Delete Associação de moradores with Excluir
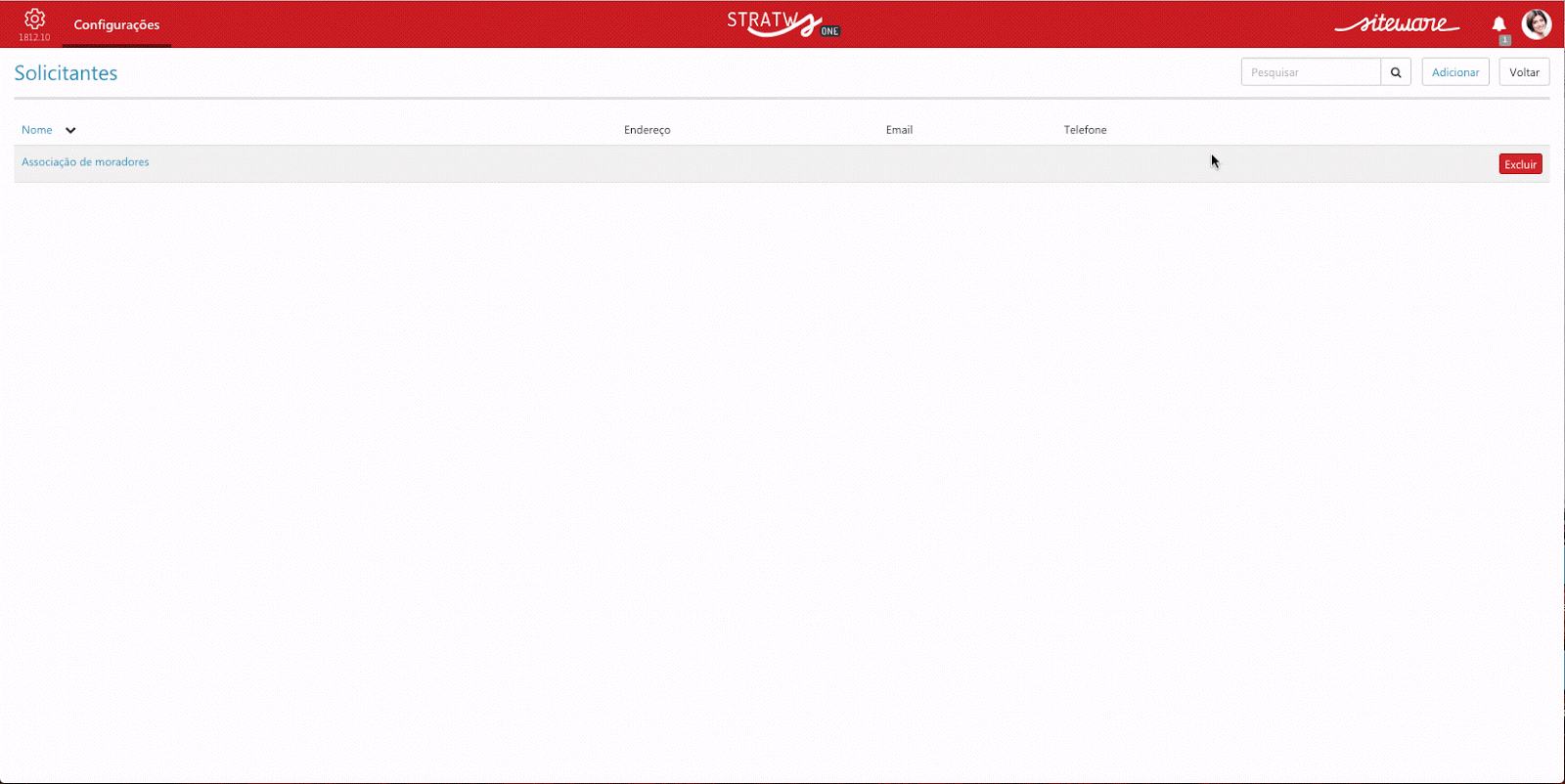Screen dimensions: 1565x784 point(1520,164)
